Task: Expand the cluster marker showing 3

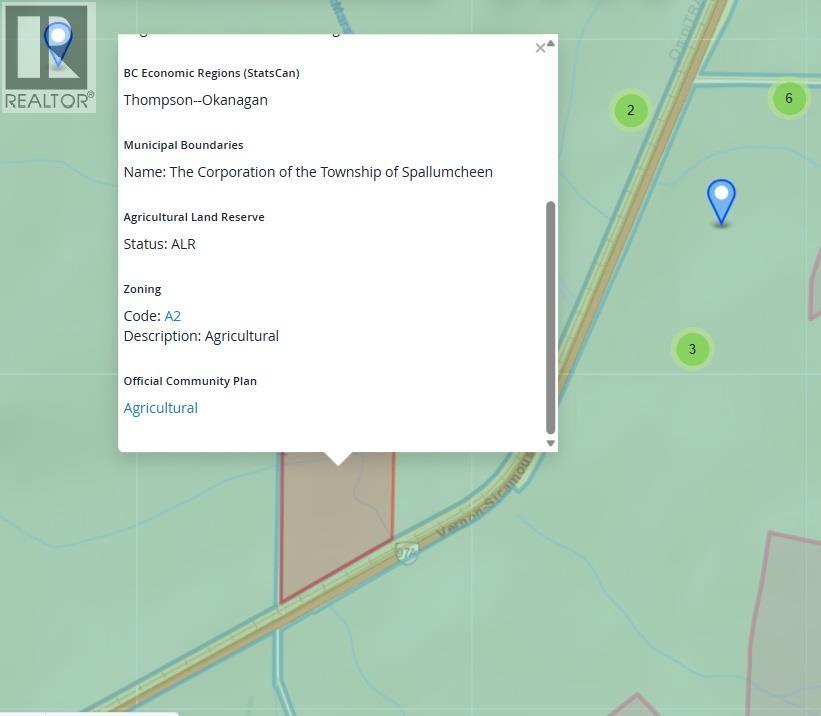Action: [692, 349]
